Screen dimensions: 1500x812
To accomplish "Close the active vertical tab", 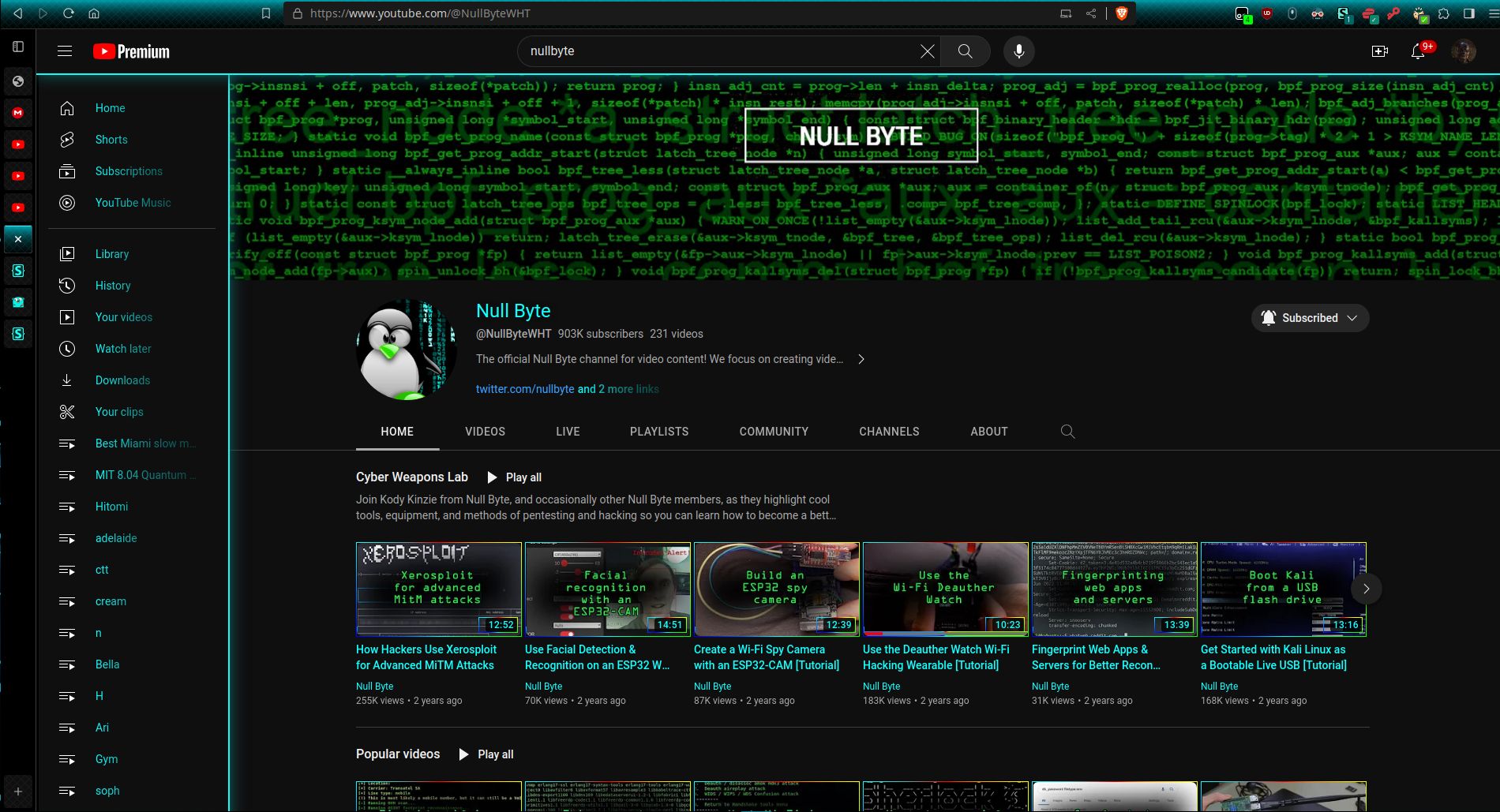I will [x=18, y=239].
